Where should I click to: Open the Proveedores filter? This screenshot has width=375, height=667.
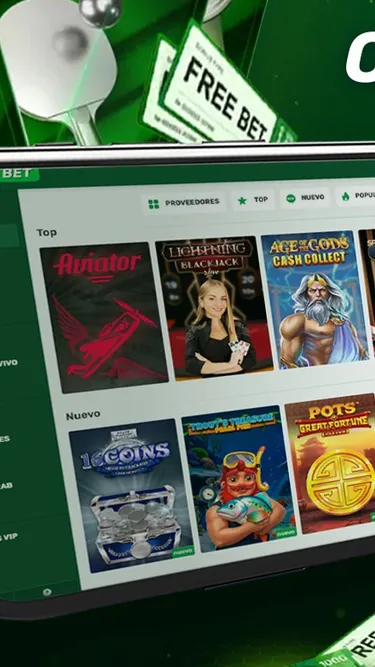[184, 203]
